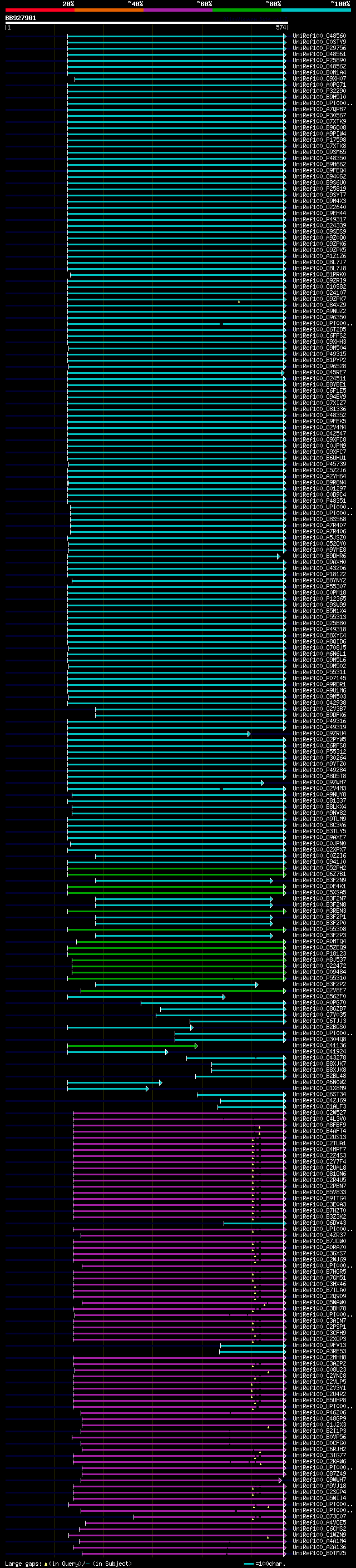
Task: Open hit UniRef100_Q41136
Action: [x=319, y=1045]
